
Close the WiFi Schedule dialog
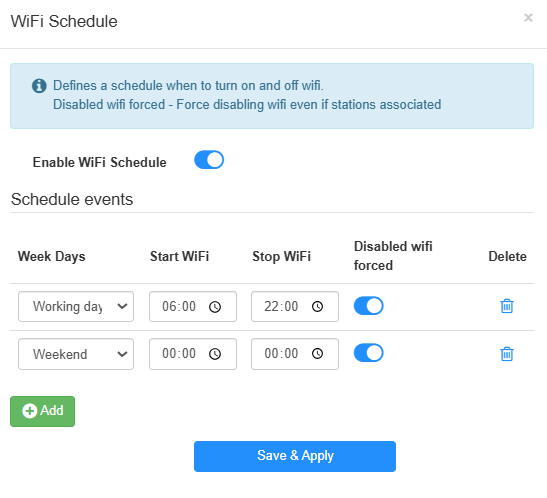528,17
